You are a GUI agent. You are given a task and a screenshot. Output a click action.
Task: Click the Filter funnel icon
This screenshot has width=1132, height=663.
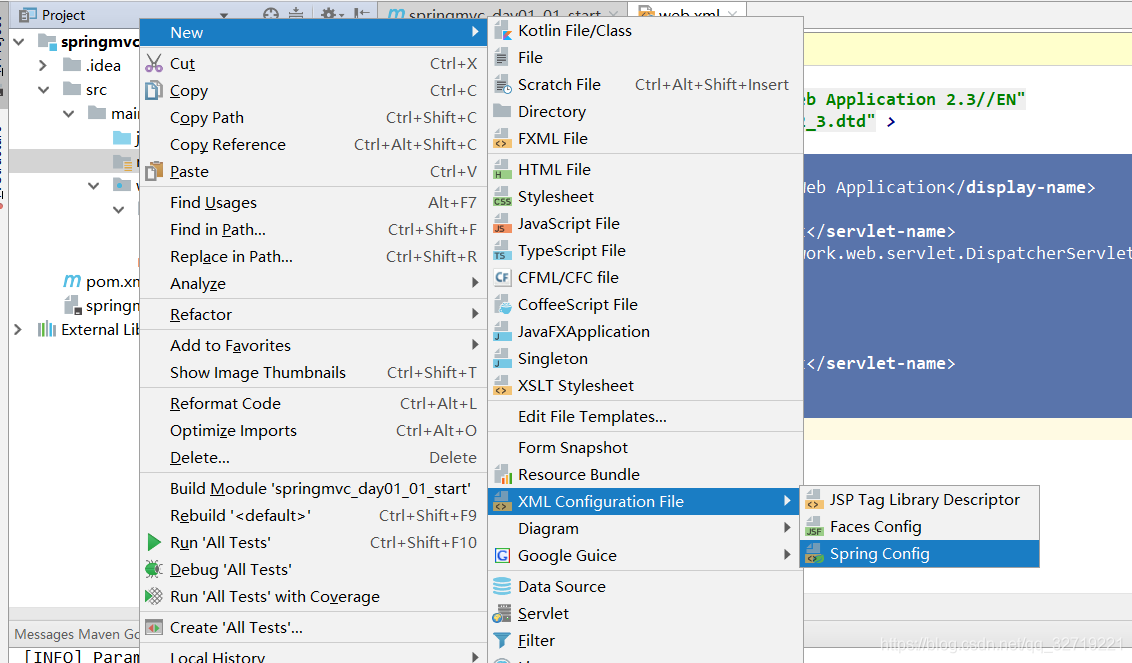(x=502, y=641)
